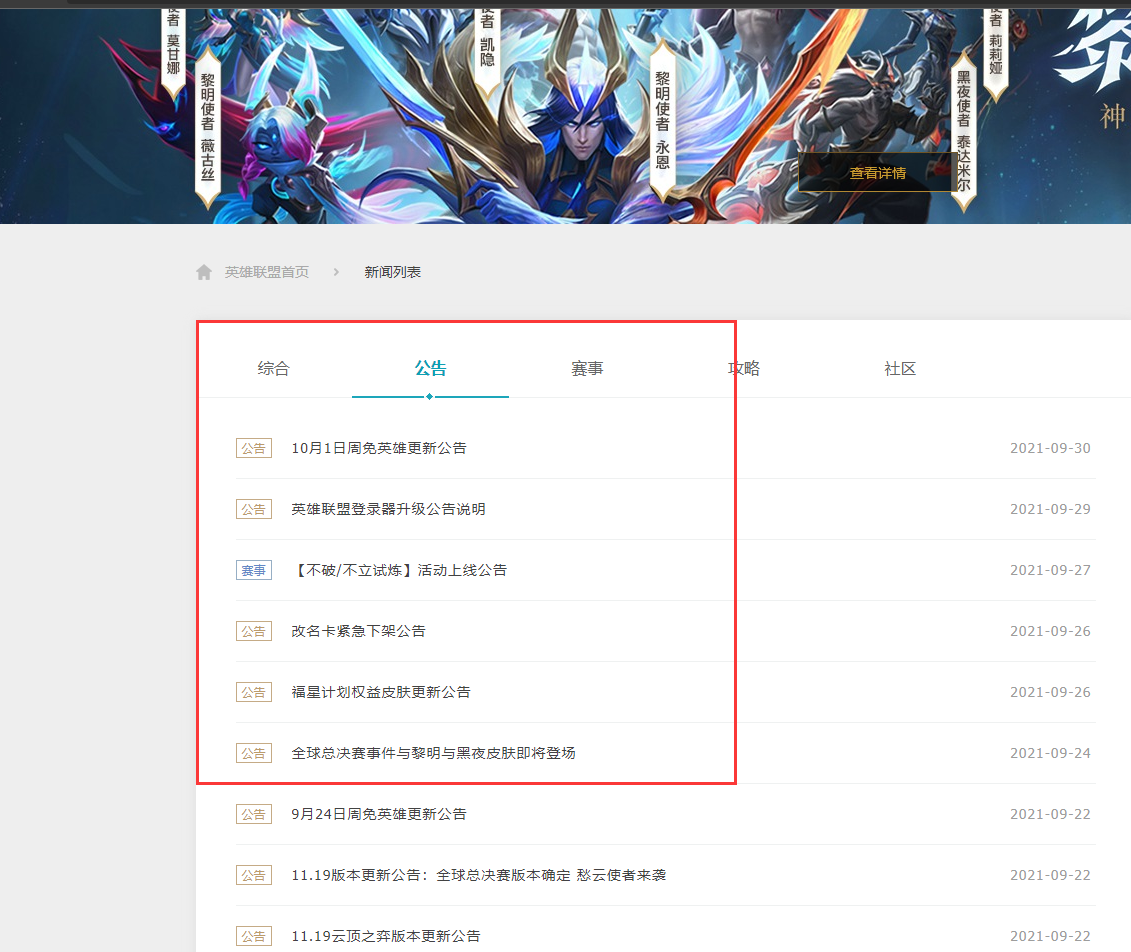Open 11.19版本更新公告 愁云使者来袭 article
This screenshot has height=952, width=1131.
pyautogui.click(x=479, y=875)
